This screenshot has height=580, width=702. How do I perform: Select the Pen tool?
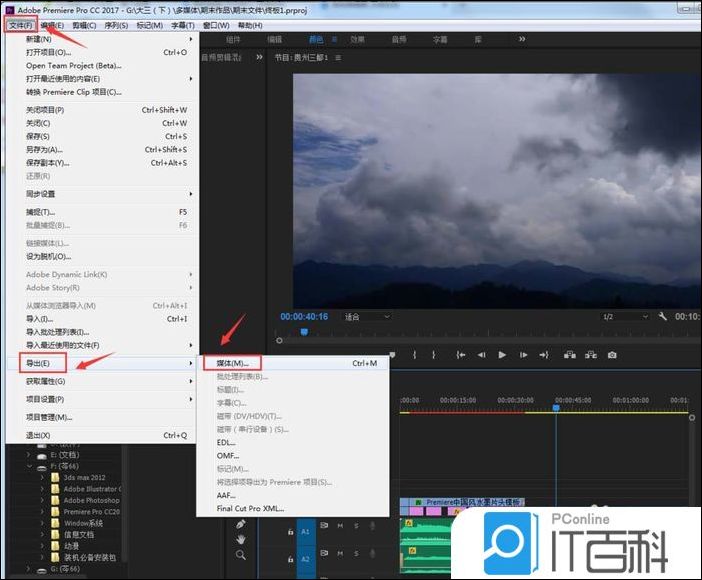point(241,523)
